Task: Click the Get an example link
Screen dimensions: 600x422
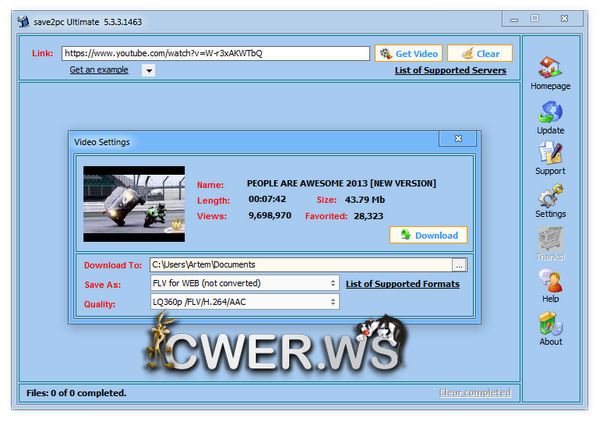Action: 101,71
